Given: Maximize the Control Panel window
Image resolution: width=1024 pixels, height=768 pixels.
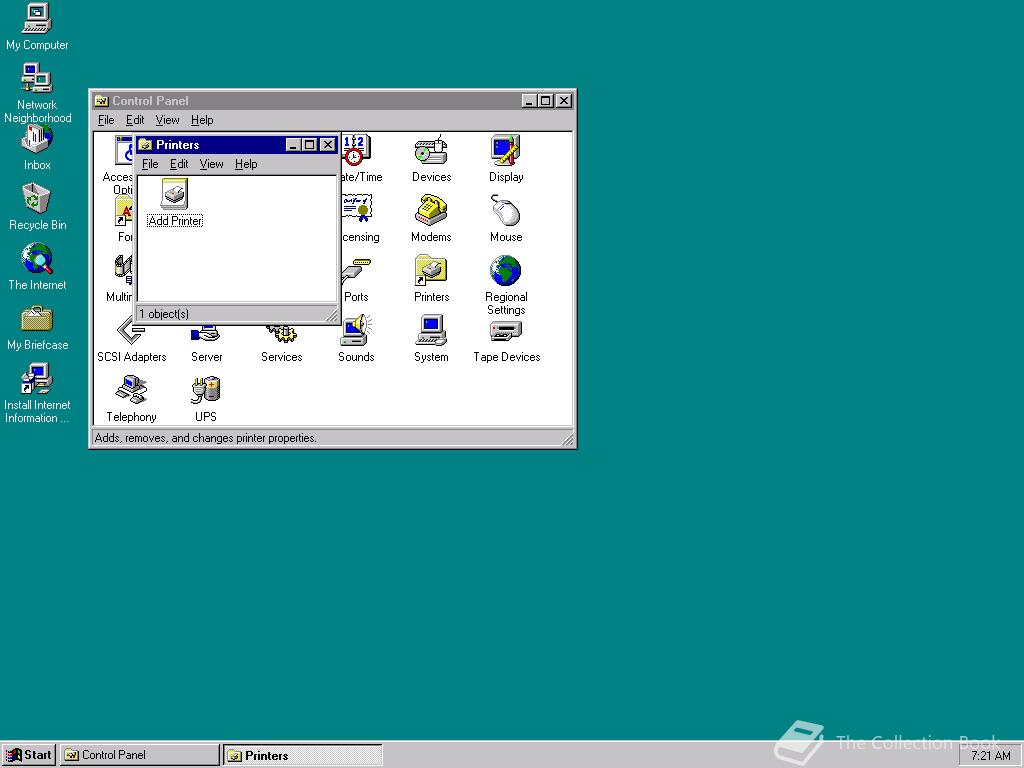Looking at the screenshot, I should click(x=545, y=101).
